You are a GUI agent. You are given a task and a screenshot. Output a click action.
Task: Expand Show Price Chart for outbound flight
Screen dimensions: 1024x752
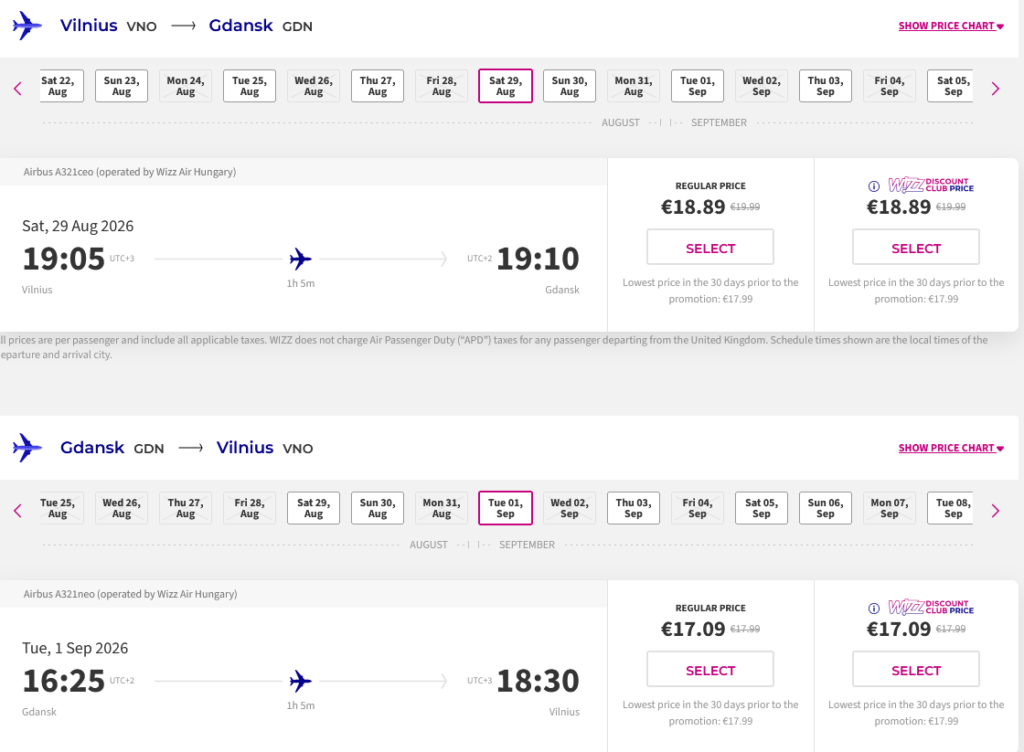[950, 26]
